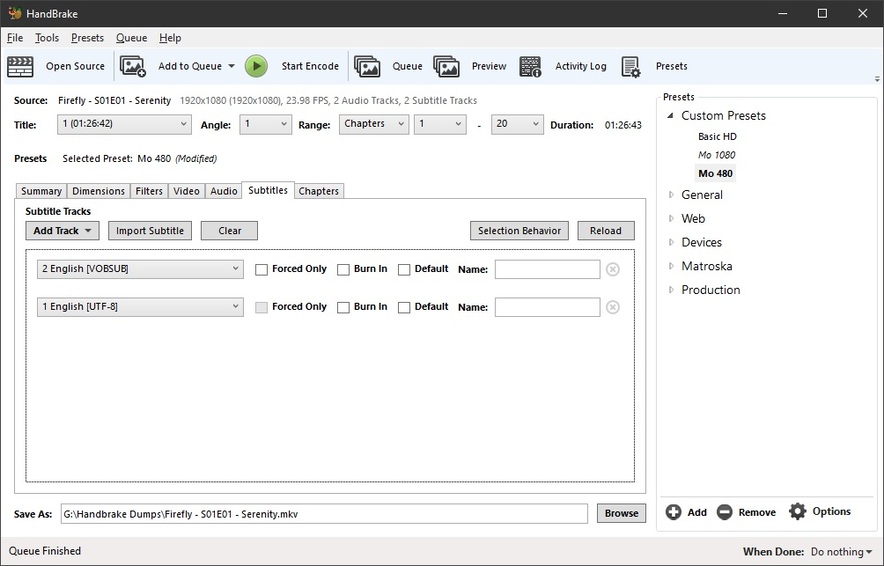Click the Presets toolbar gear-document icon

pos(631,67)
